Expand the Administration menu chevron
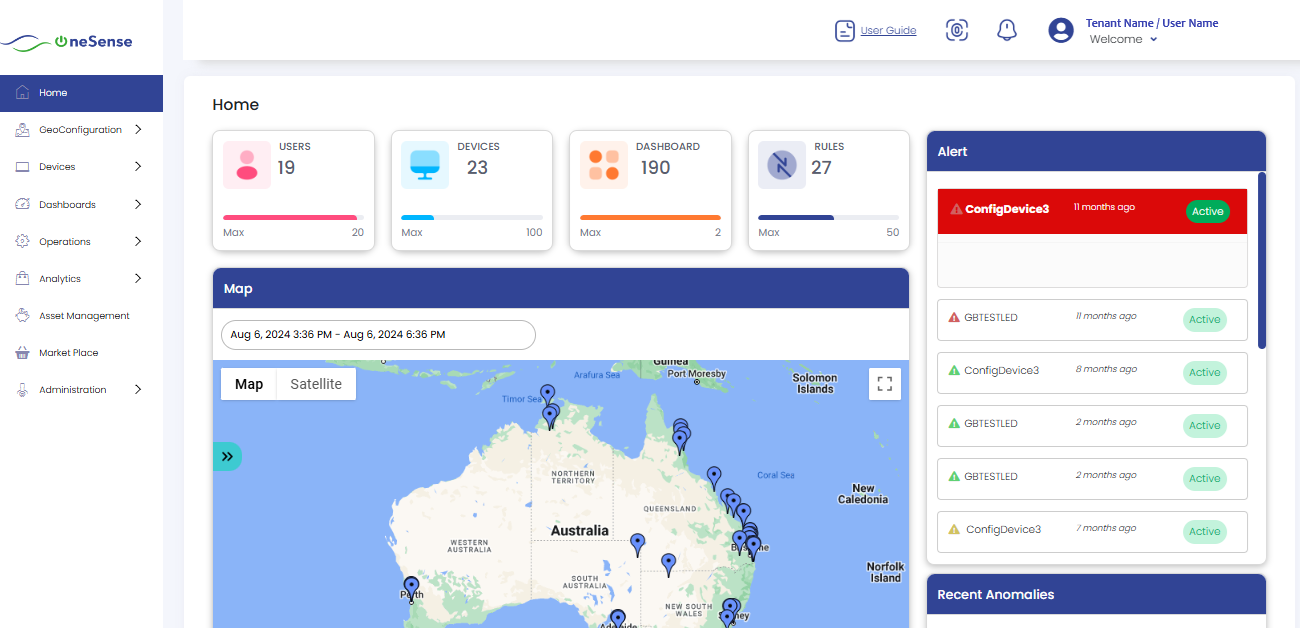The width and height of the screenshot is (1300, 628). [x=138, y=390]
